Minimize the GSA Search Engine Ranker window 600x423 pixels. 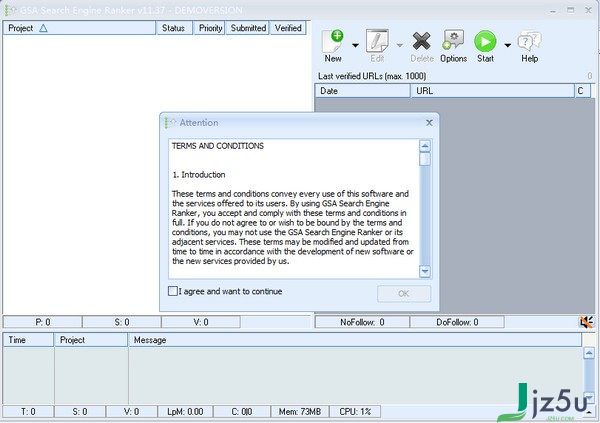coord(553,11)
